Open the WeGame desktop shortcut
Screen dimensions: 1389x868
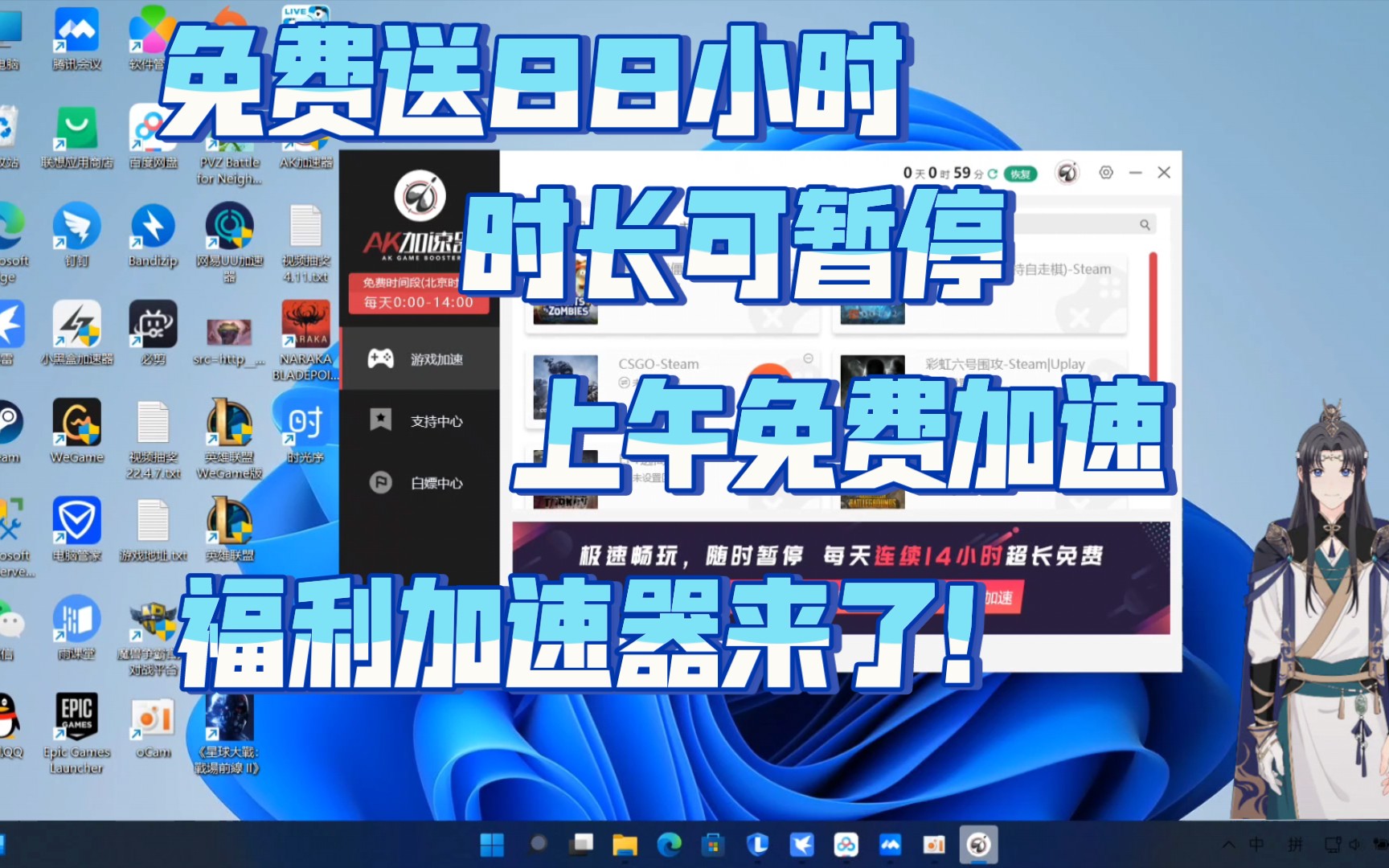coord(76,432)
